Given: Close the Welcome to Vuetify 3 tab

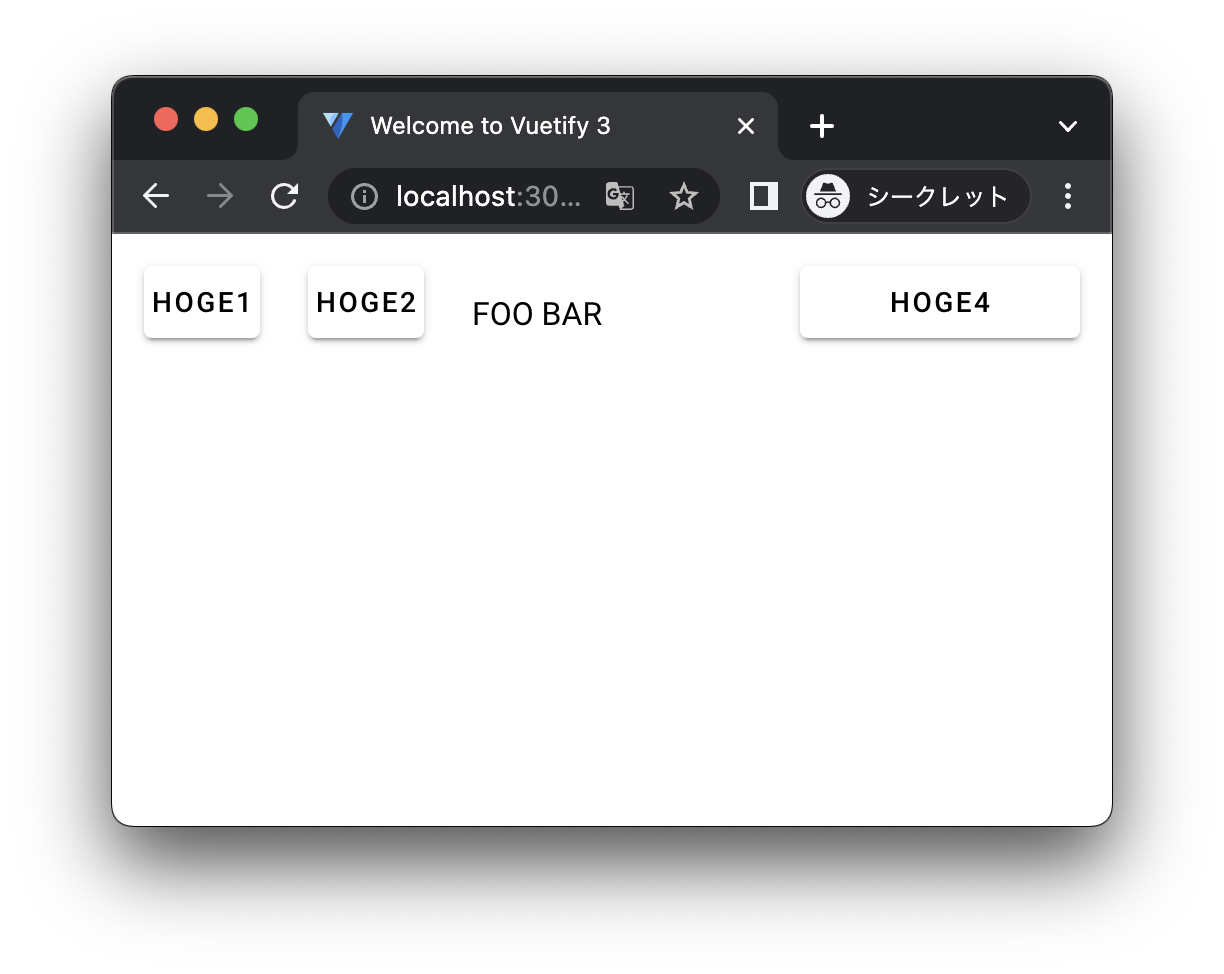Looking at the screenshot, I should (746, 126).
